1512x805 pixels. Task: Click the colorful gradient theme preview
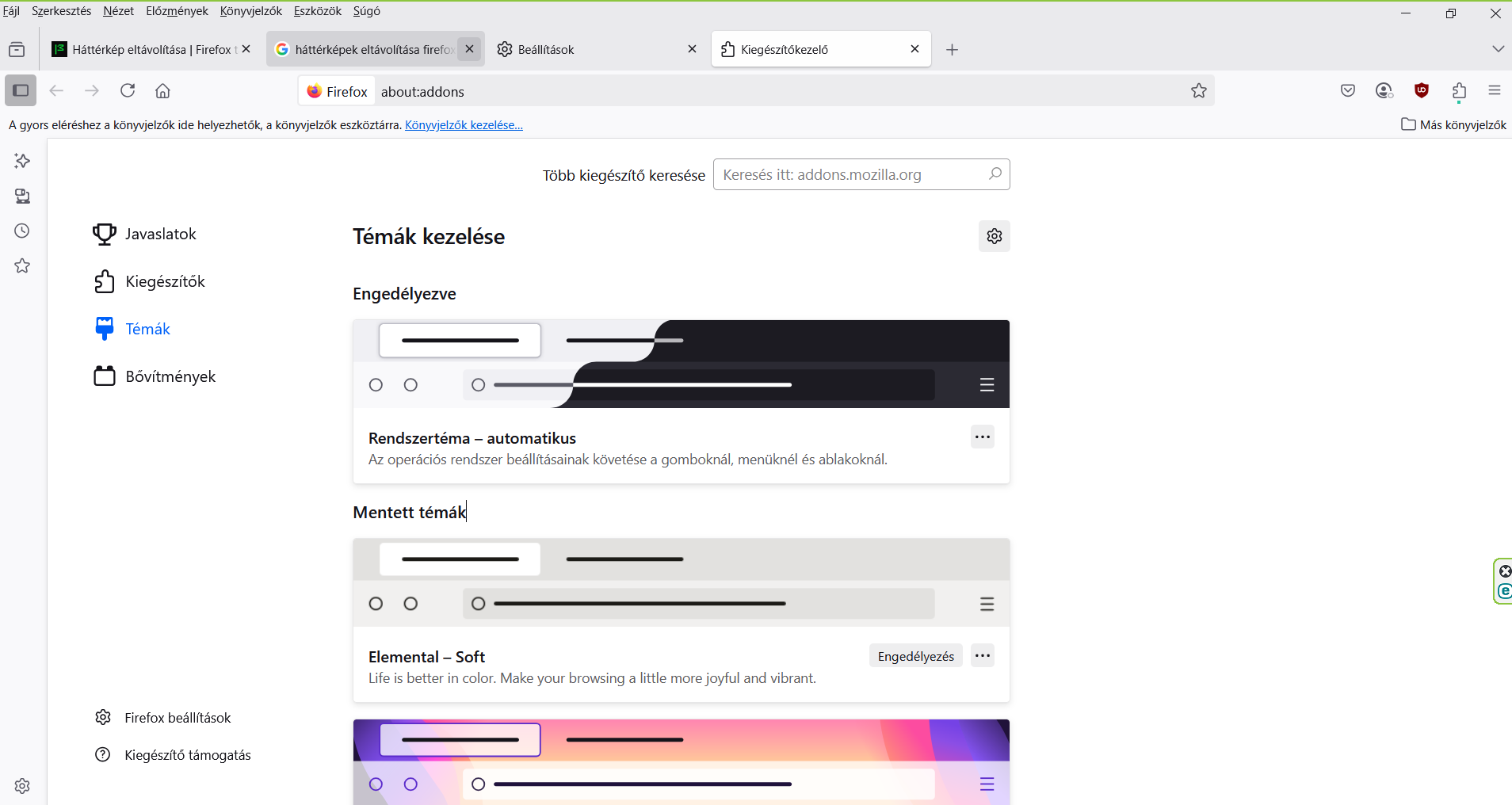click(x=682, y=762)
